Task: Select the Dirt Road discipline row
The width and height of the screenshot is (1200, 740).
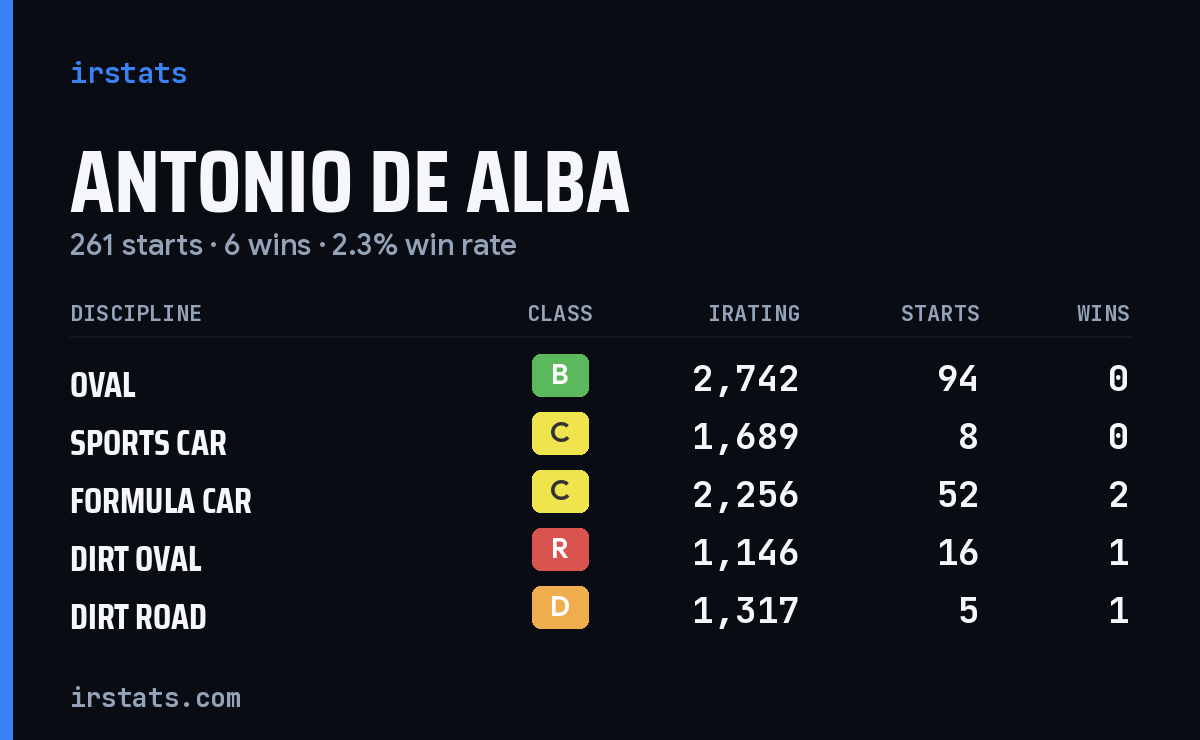Action: (600, 610)
